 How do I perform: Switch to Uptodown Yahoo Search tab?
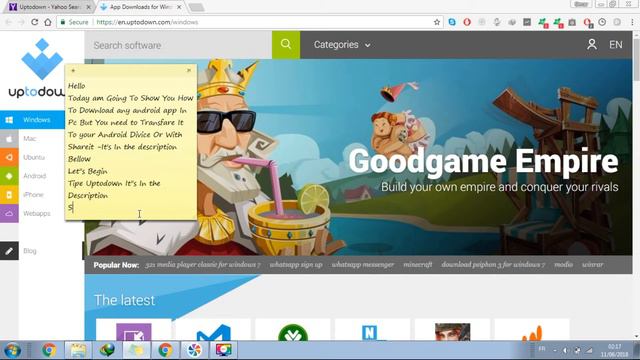coord(49,7)
